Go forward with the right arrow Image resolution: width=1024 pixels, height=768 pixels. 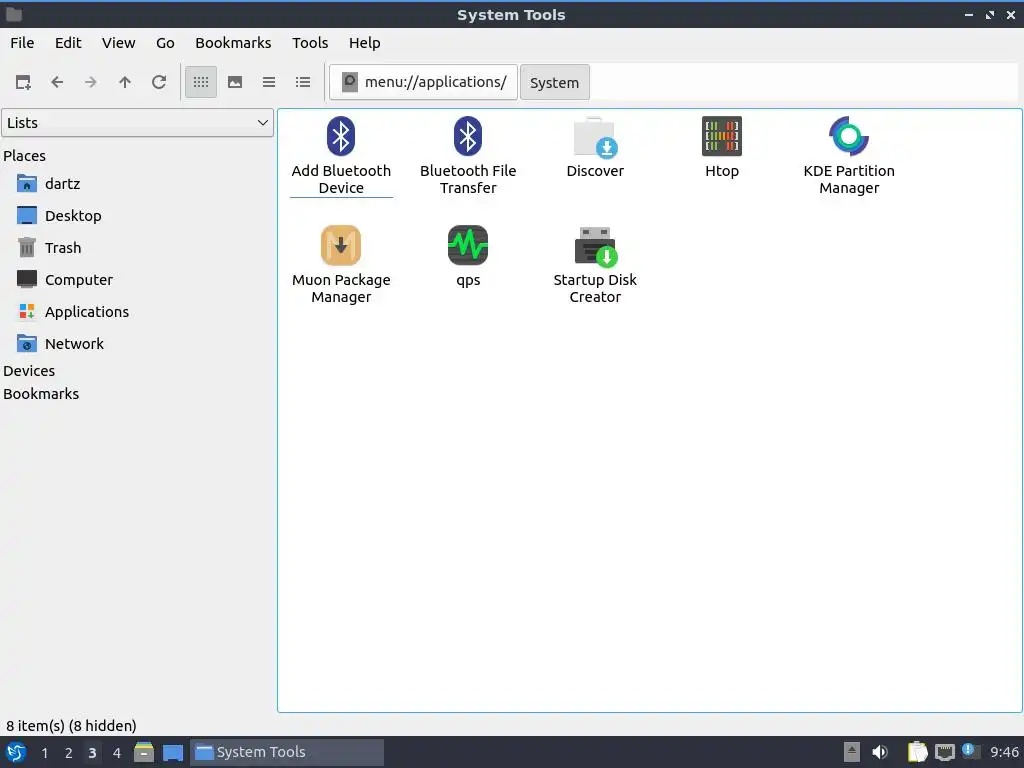[x=91, y=82]
